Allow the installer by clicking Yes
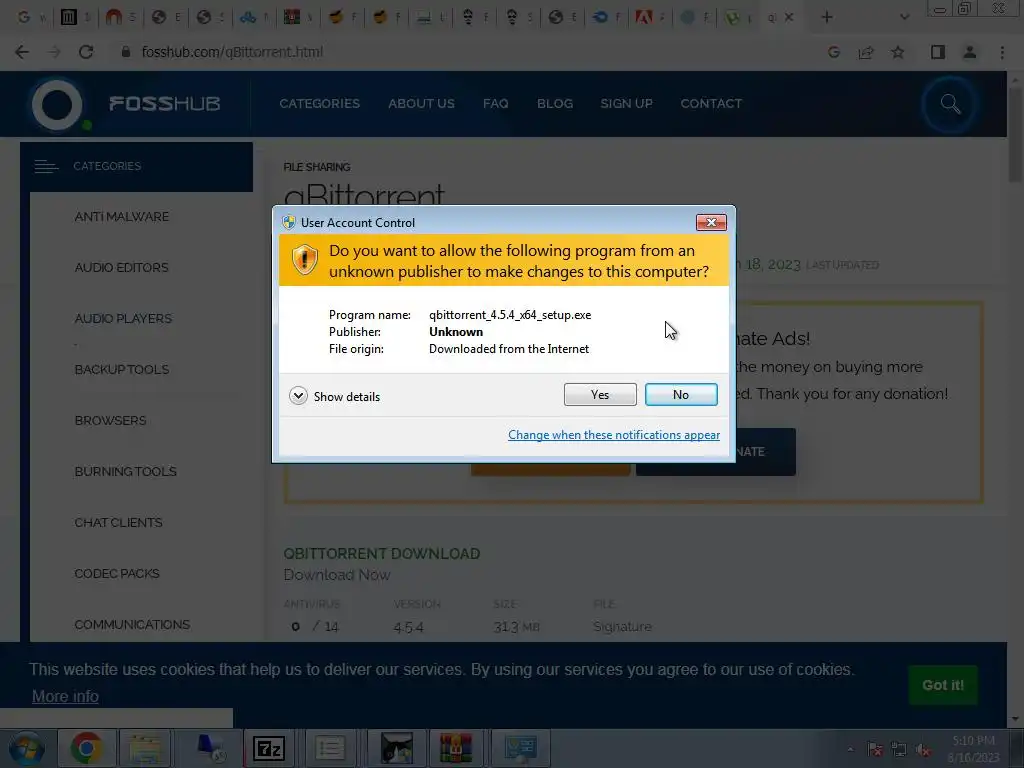 pyautogui.click(x=600, y=394)
